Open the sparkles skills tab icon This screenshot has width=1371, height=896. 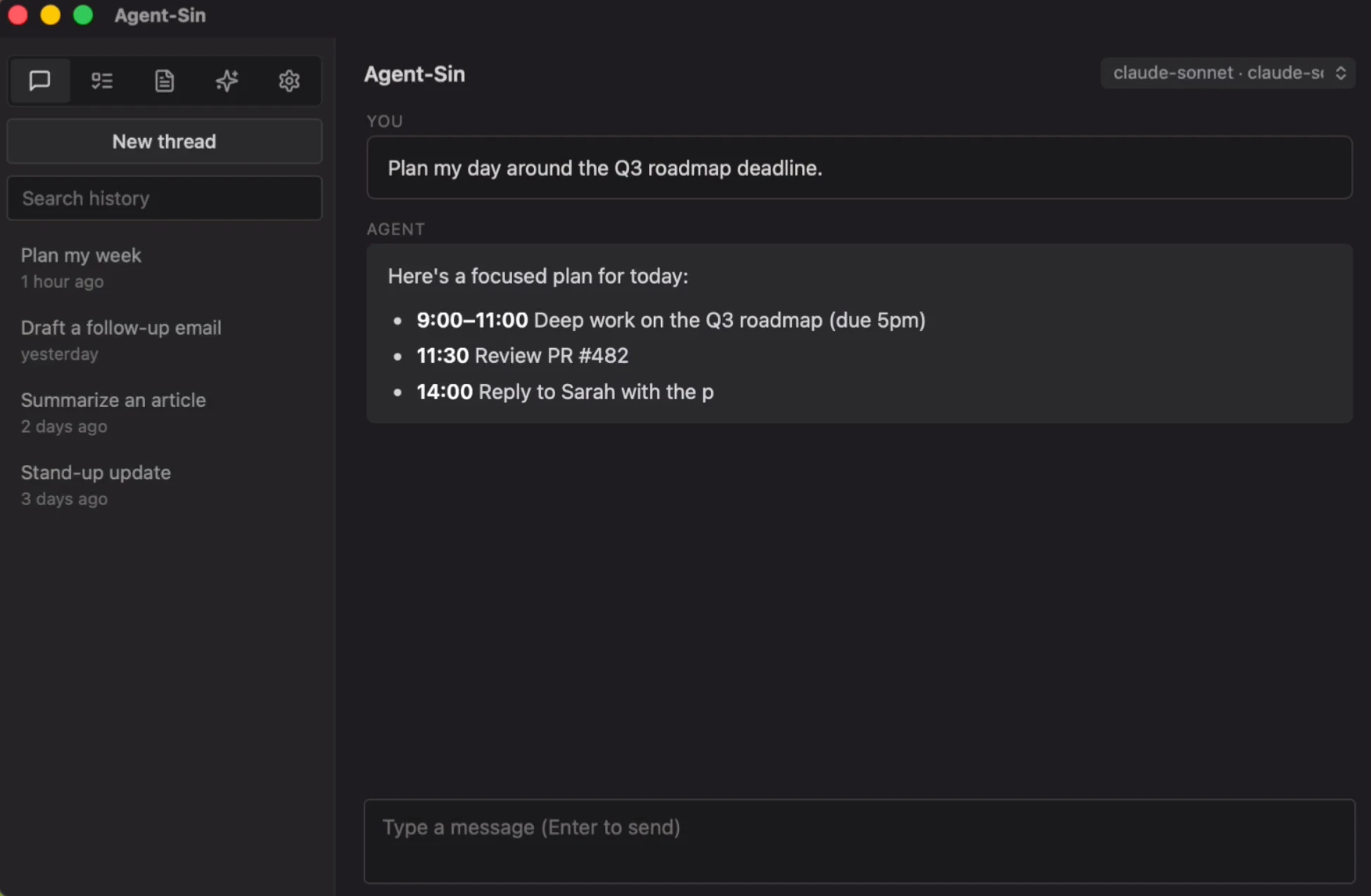(227, 81)
